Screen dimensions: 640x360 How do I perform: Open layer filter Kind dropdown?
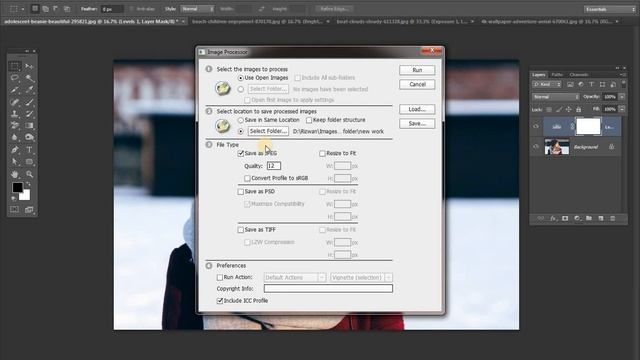[547, 84]
